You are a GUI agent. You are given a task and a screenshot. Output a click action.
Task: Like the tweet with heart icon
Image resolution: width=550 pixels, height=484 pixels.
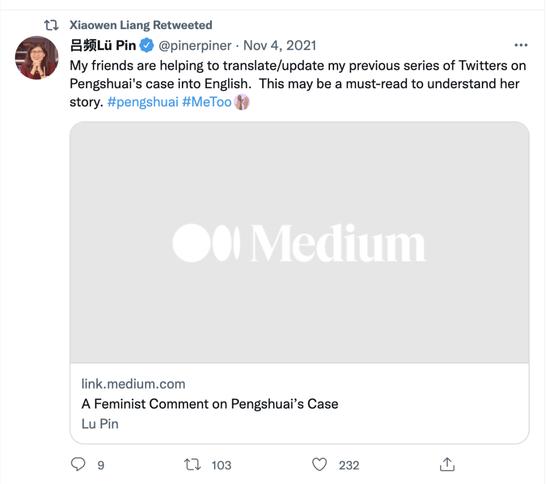(319, 464)
